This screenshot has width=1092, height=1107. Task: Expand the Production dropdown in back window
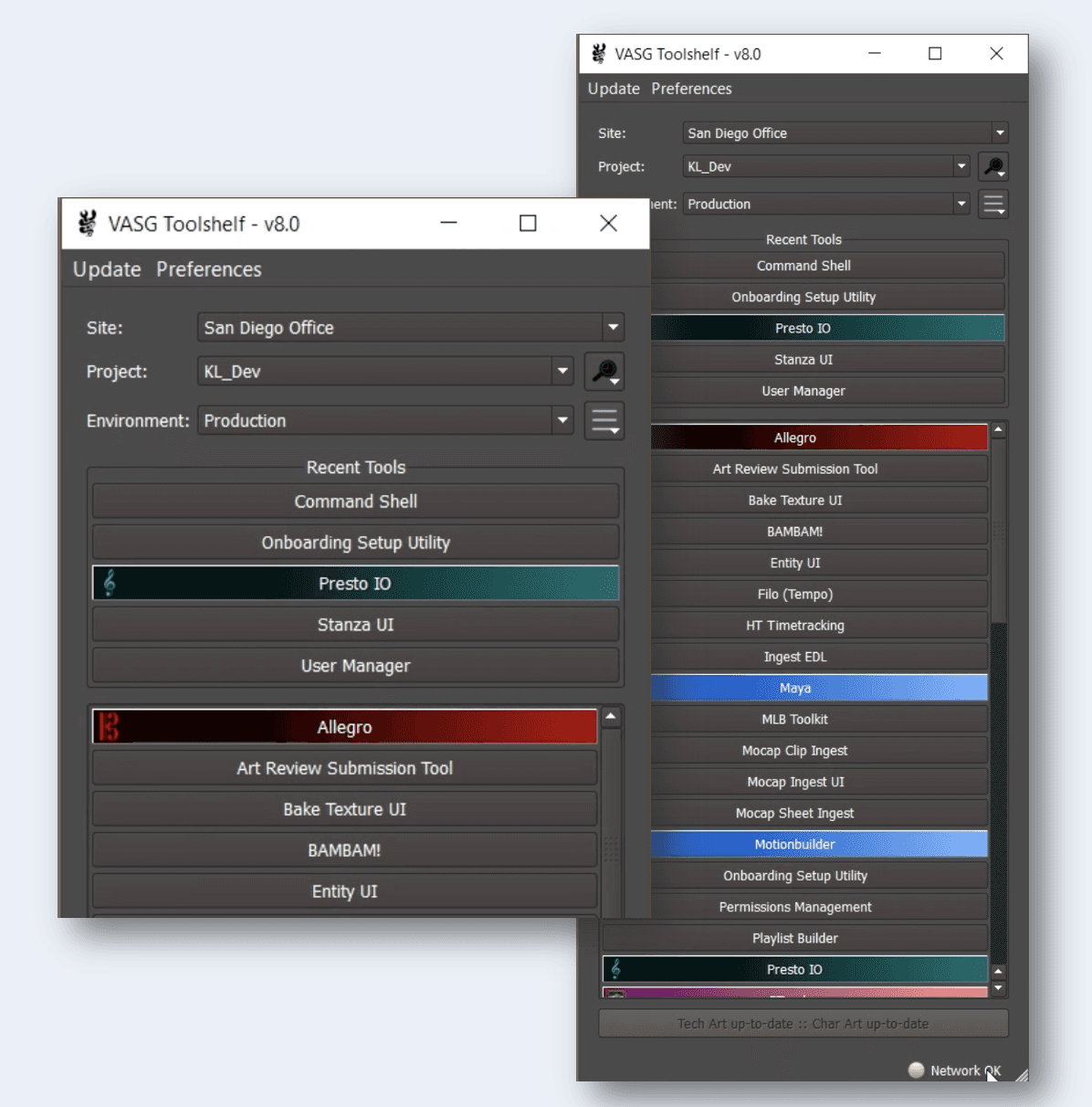click(961, 204)
